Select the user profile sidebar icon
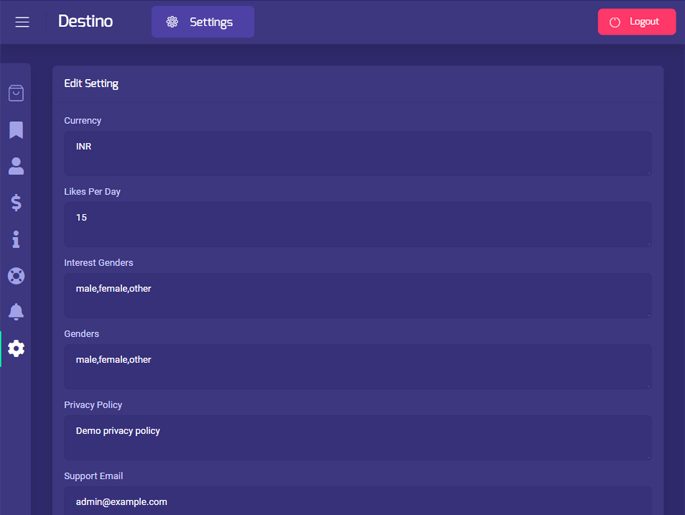Image resolution: width=685 pixels, height=515 pixels. [16, 166]
